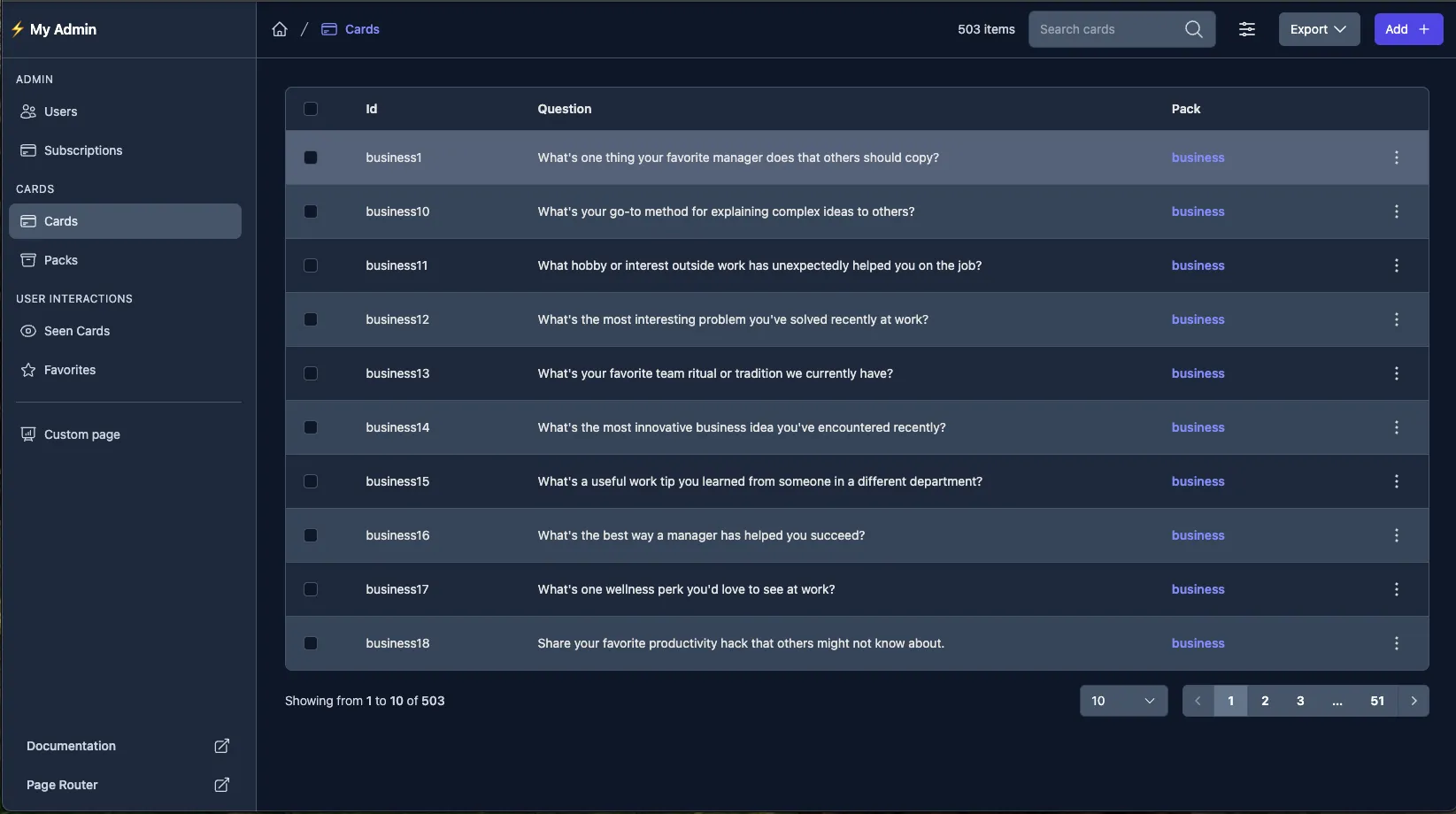Expand the Export dropdown

(x=1318, y=29)
